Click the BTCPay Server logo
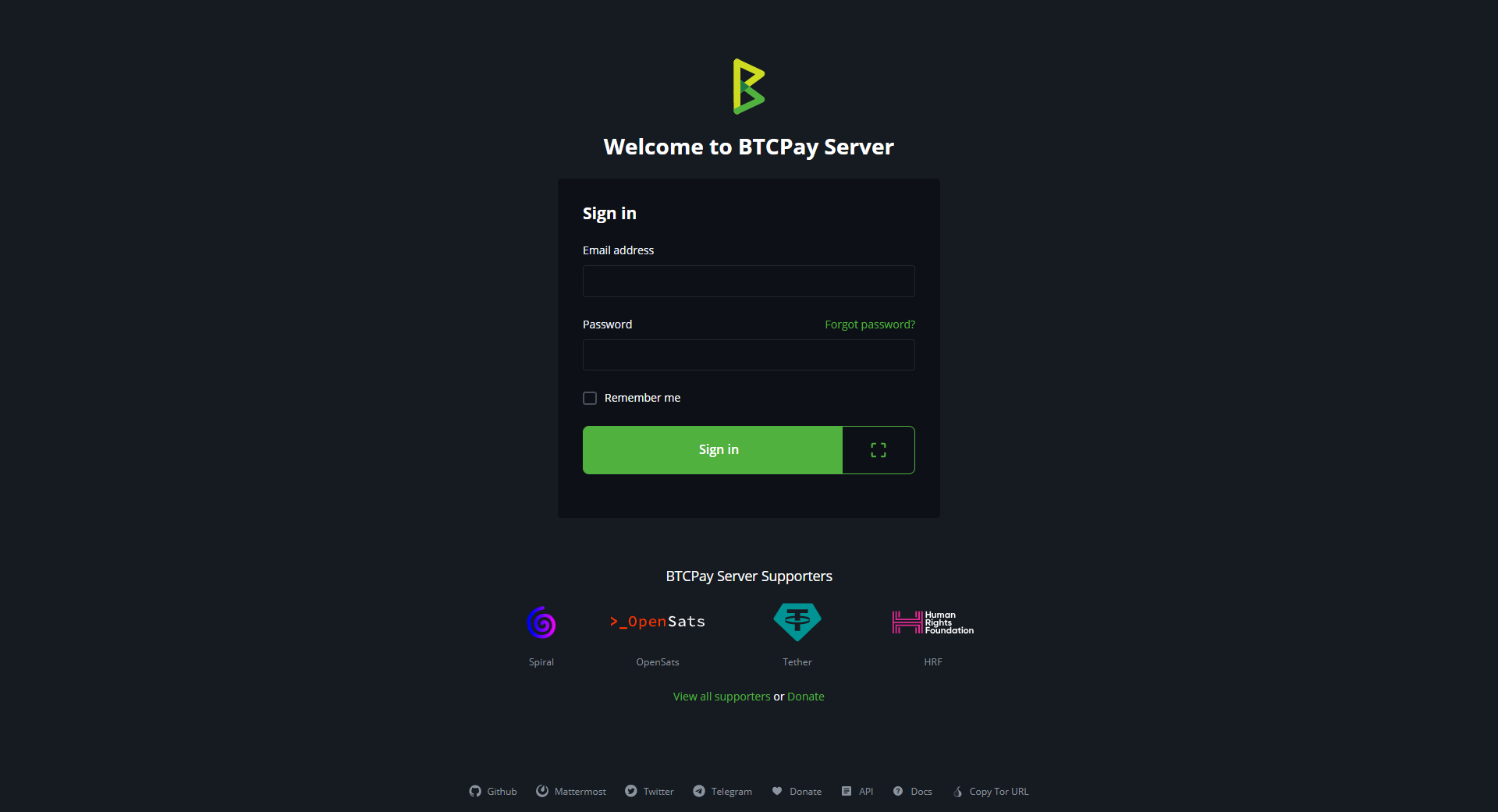 749,87
